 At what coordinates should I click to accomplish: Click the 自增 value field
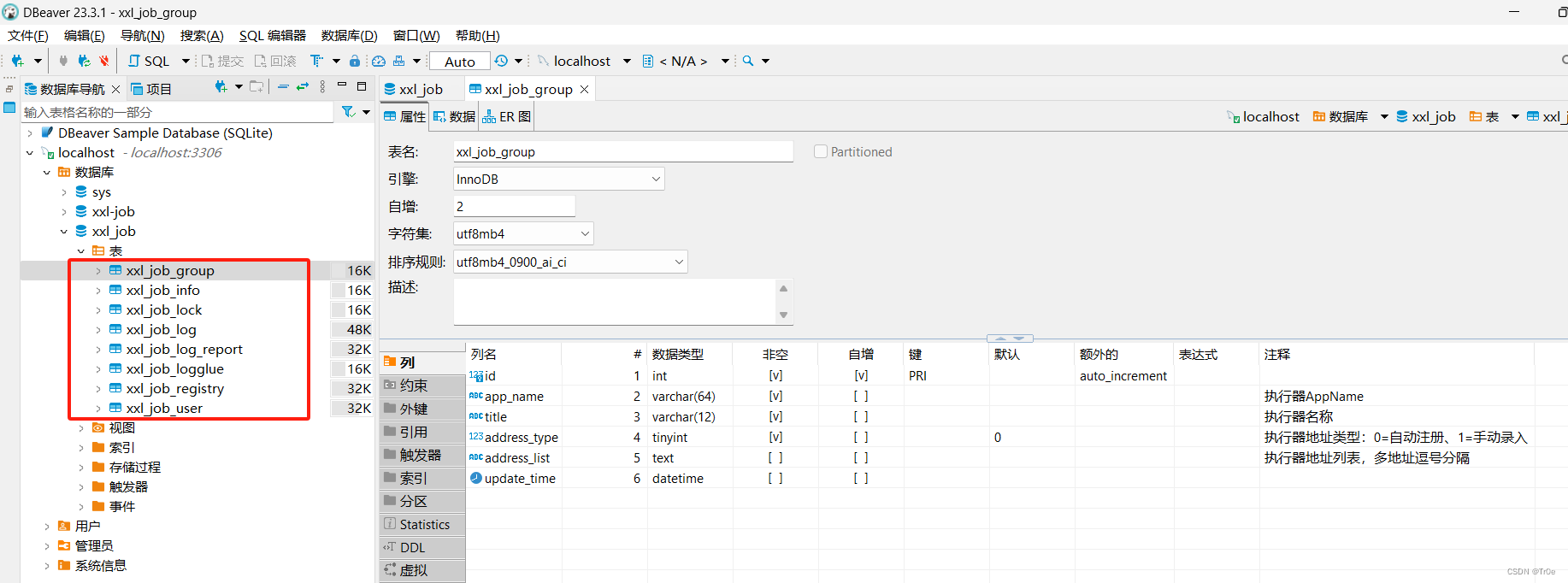click(x=514, y=206)
